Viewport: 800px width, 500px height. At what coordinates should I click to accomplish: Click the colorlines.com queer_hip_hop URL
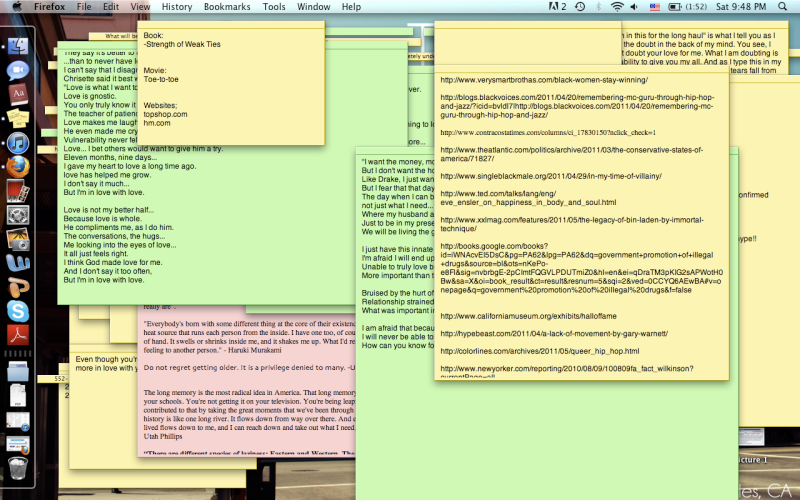click(x=540, y=351)
